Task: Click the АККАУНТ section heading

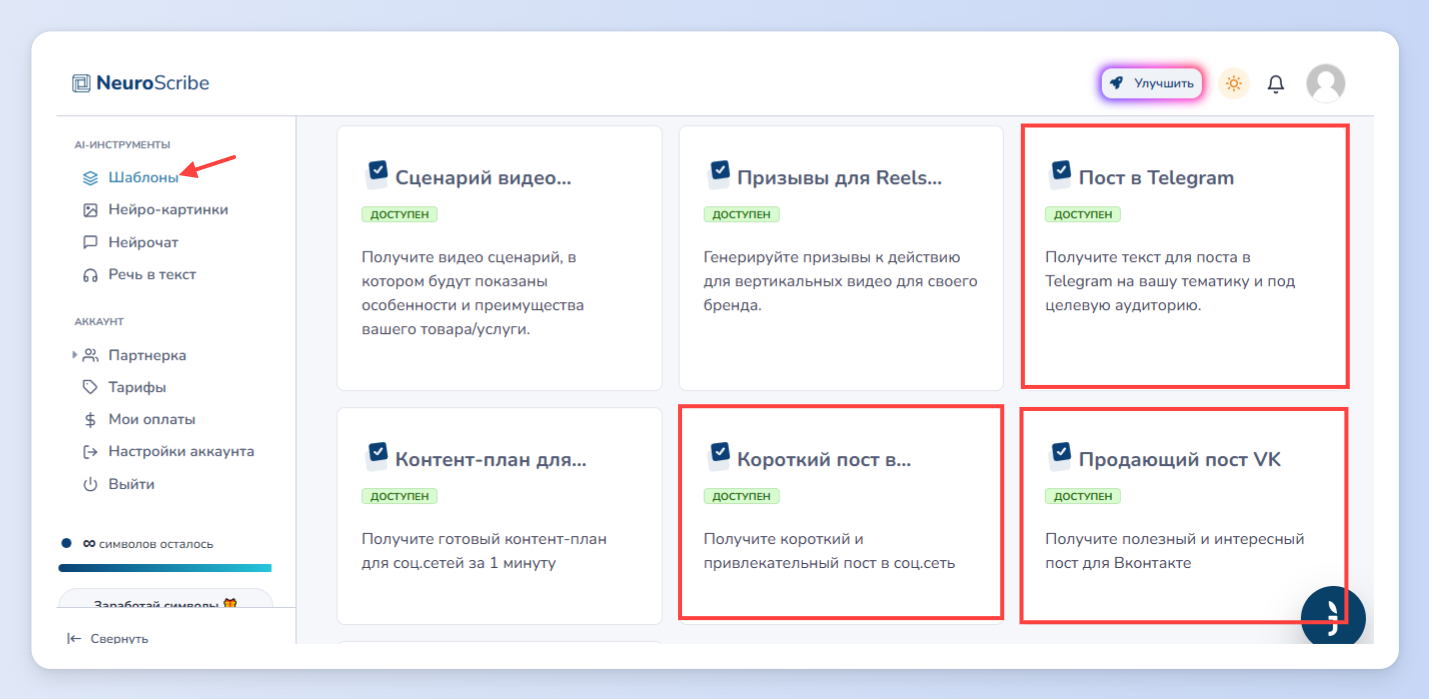Action: [99, 322]
